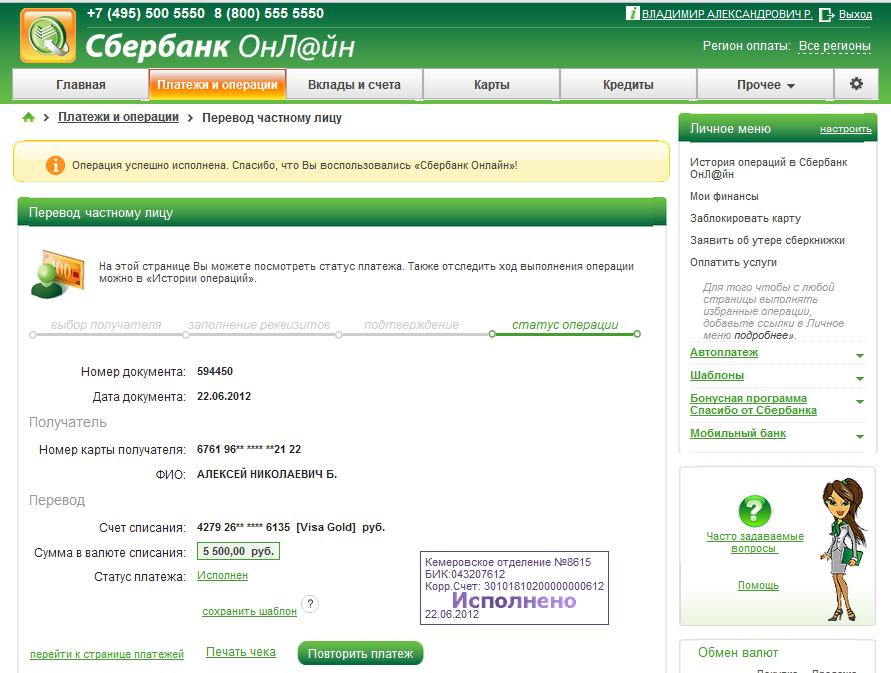This screenshot has width=891, height=673.
Task: Click the info icon beside the user name
Action: pyautogui.click(x=632, y=13)
